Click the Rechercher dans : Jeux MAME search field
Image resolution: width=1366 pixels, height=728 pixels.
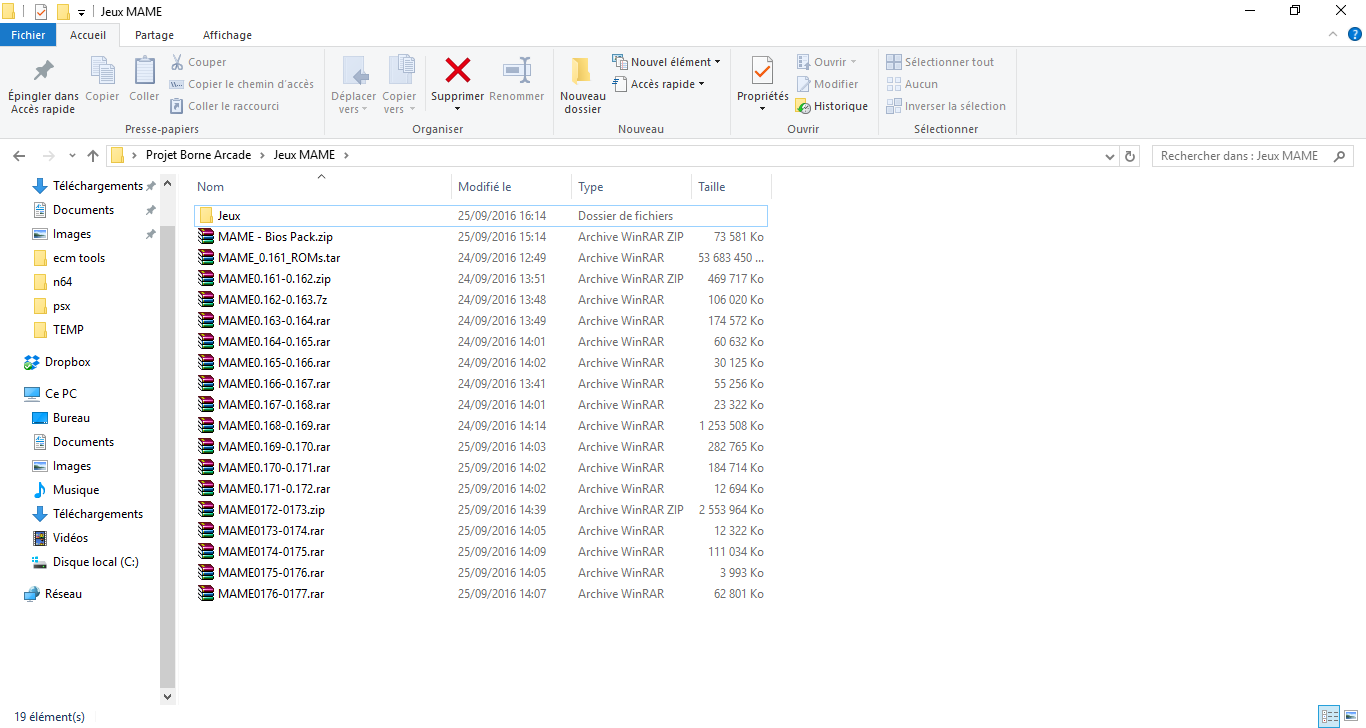tap(1252, 156)
